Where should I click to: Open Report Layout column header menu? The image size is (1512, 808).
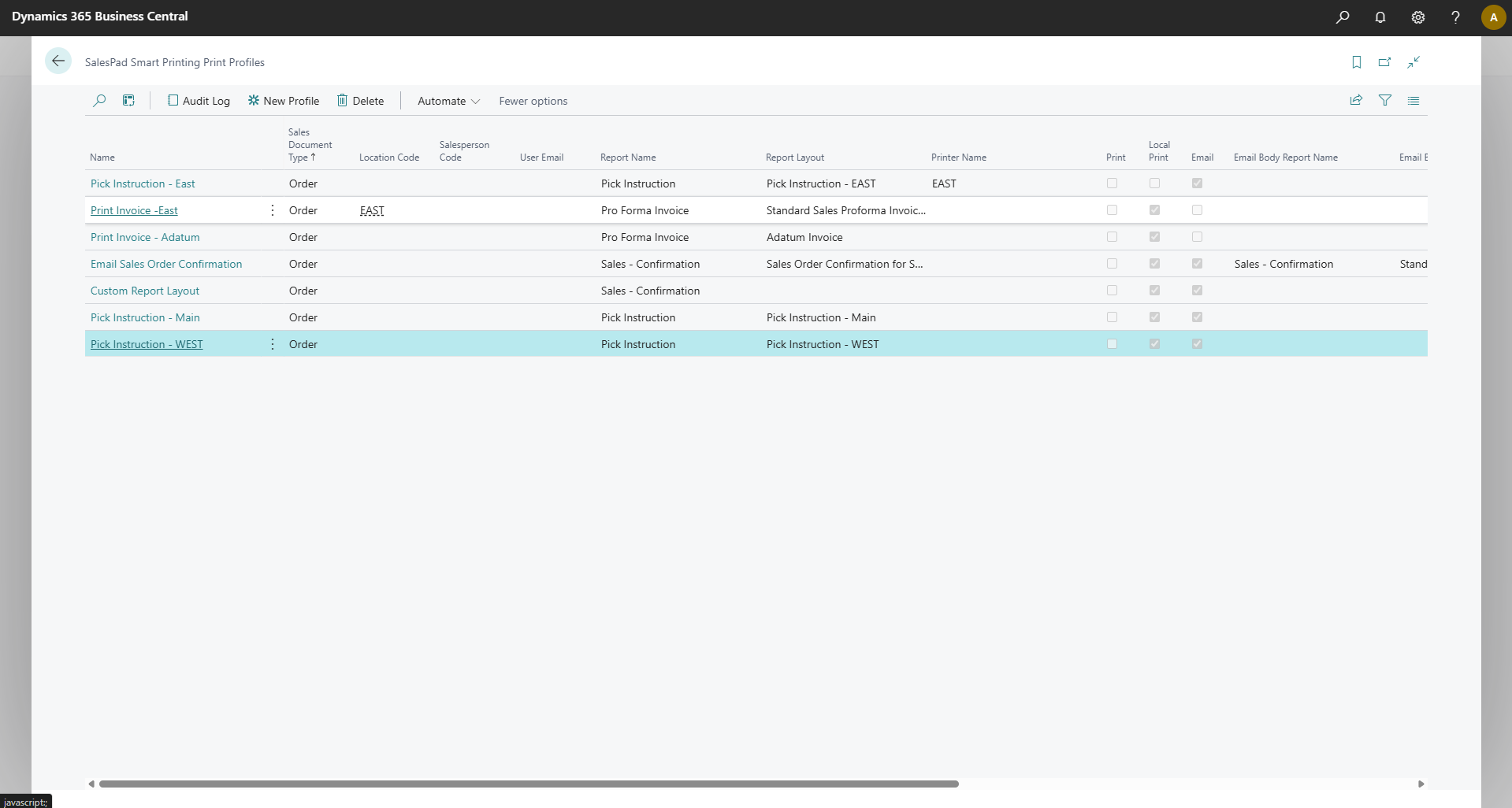pyautogui.click(x=795, y=158)
